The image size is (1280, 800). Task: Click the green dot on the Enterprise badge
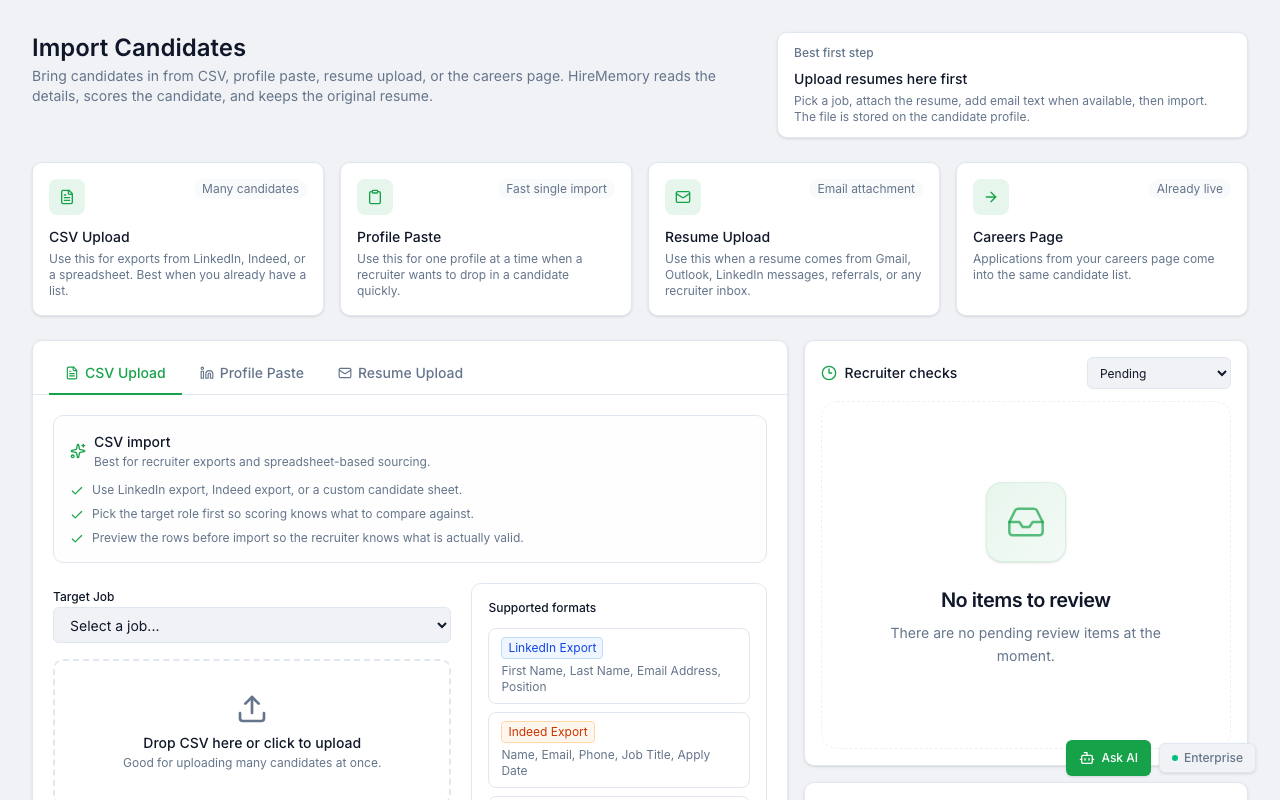1175,758
